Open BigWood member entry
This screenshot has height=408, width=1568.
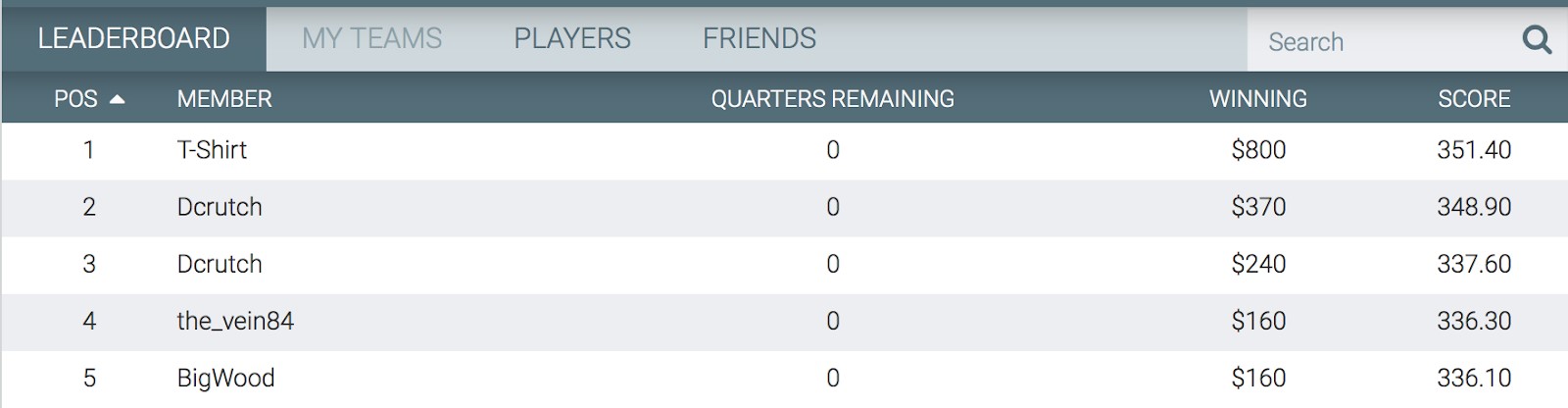pos(225,378)
